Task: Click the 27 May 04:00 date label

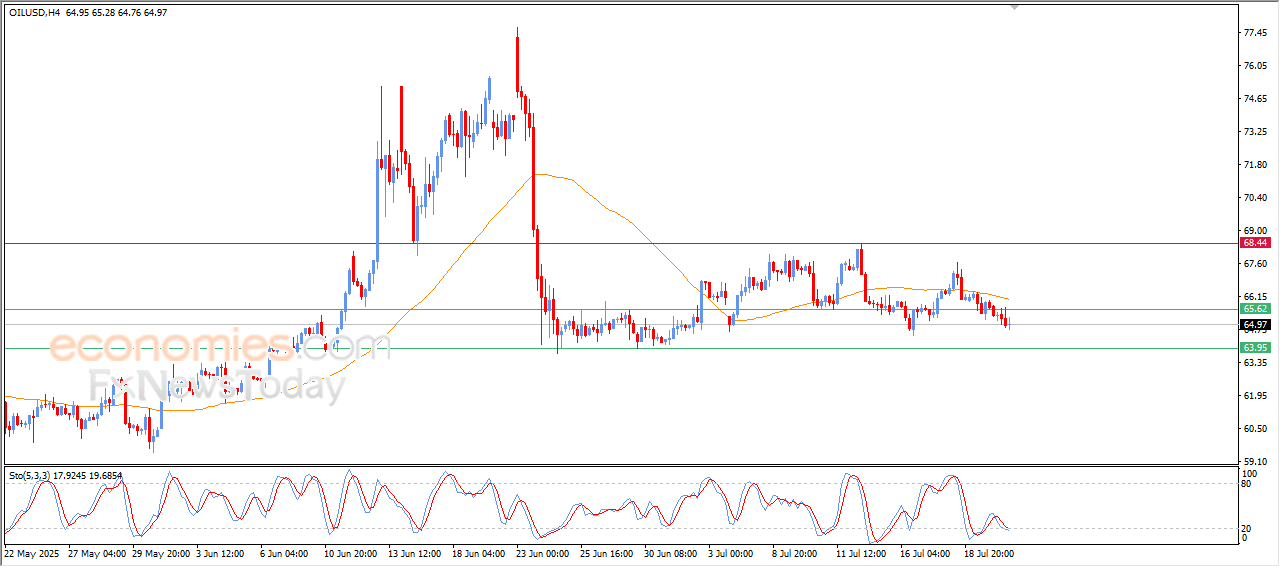Action: [97, 552]
